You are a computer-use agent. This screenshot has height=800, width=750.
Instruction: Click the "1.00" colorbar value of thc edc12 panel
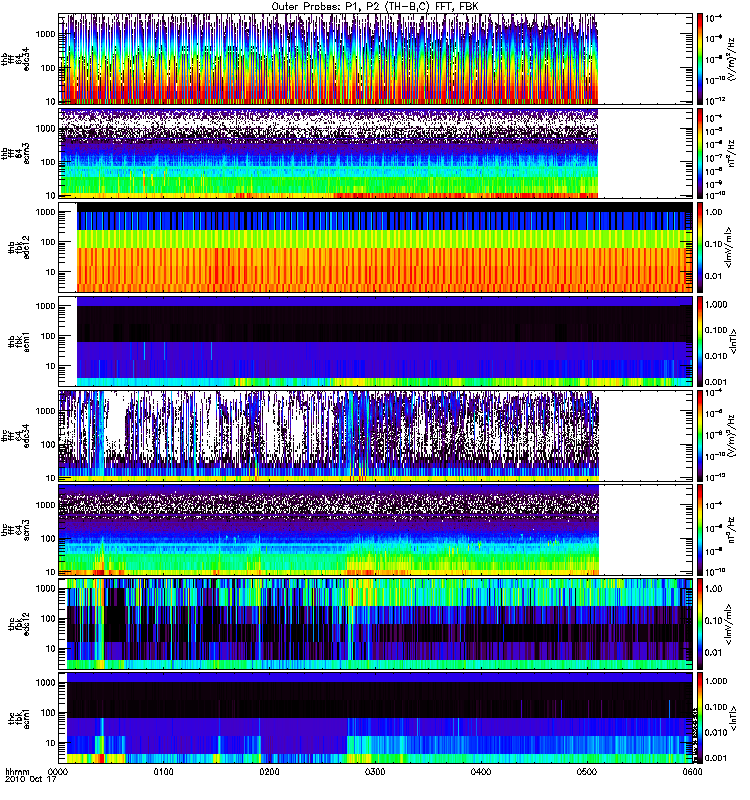click(714, 589)
